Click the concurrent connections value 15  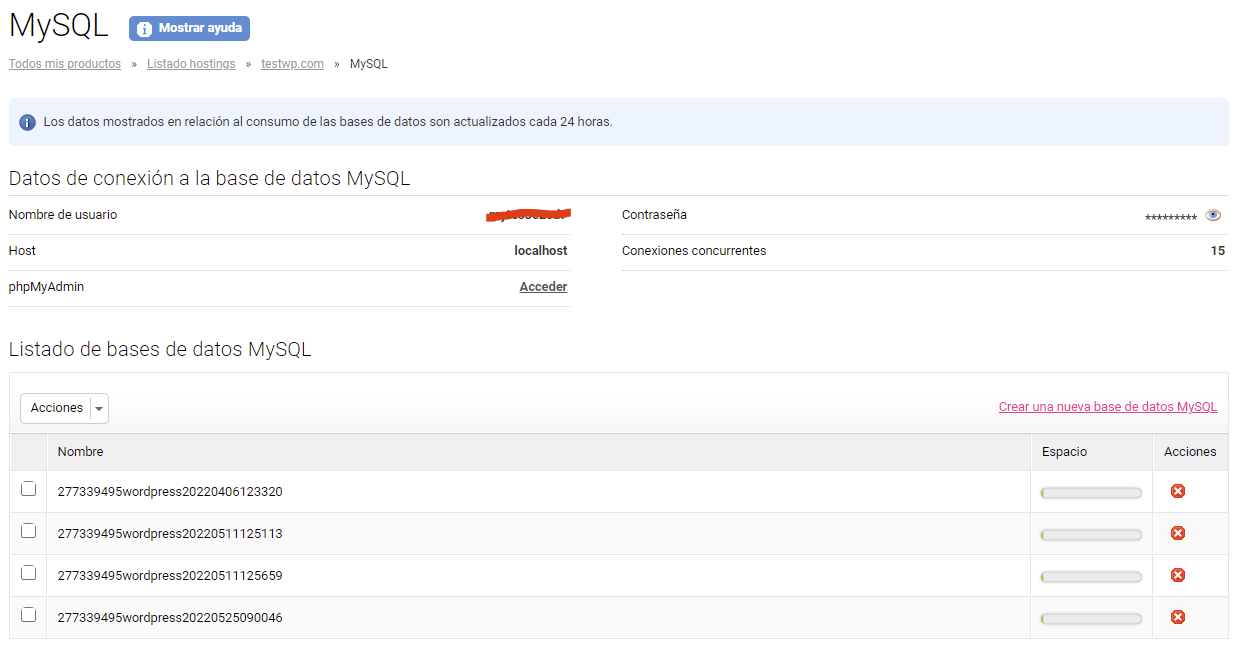1218,251
